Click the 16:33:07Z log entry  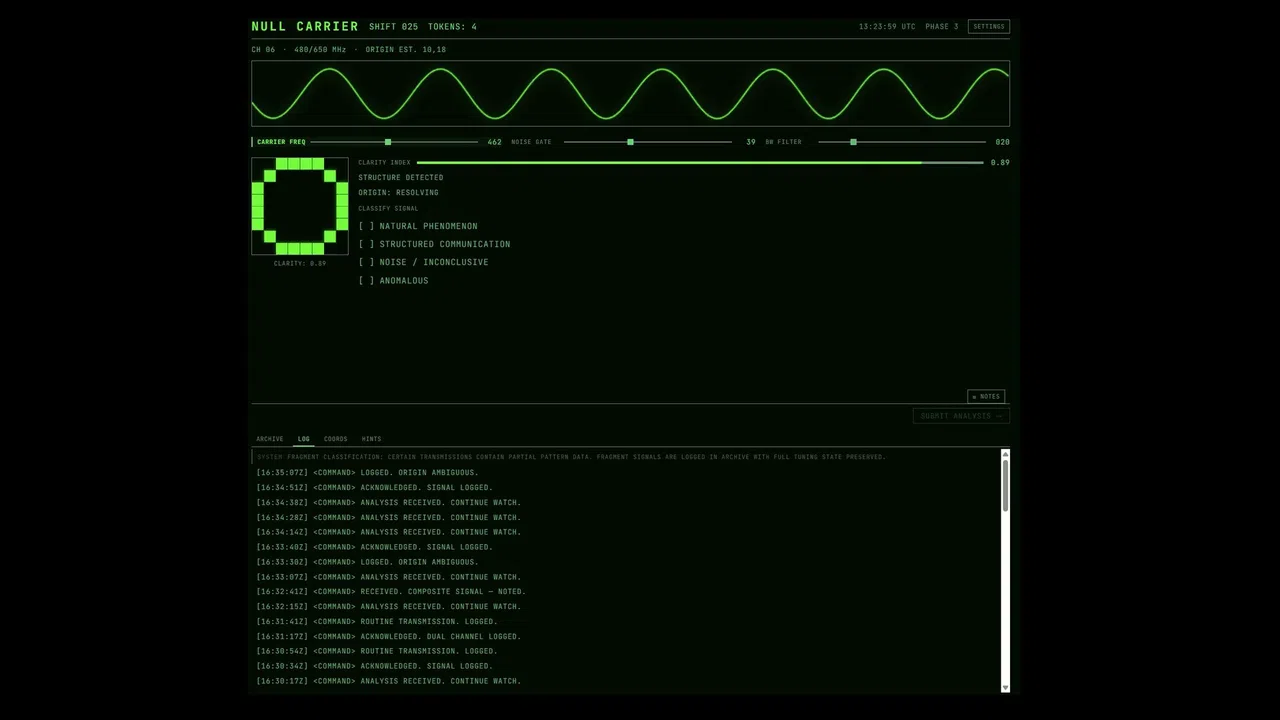(389, 577)
